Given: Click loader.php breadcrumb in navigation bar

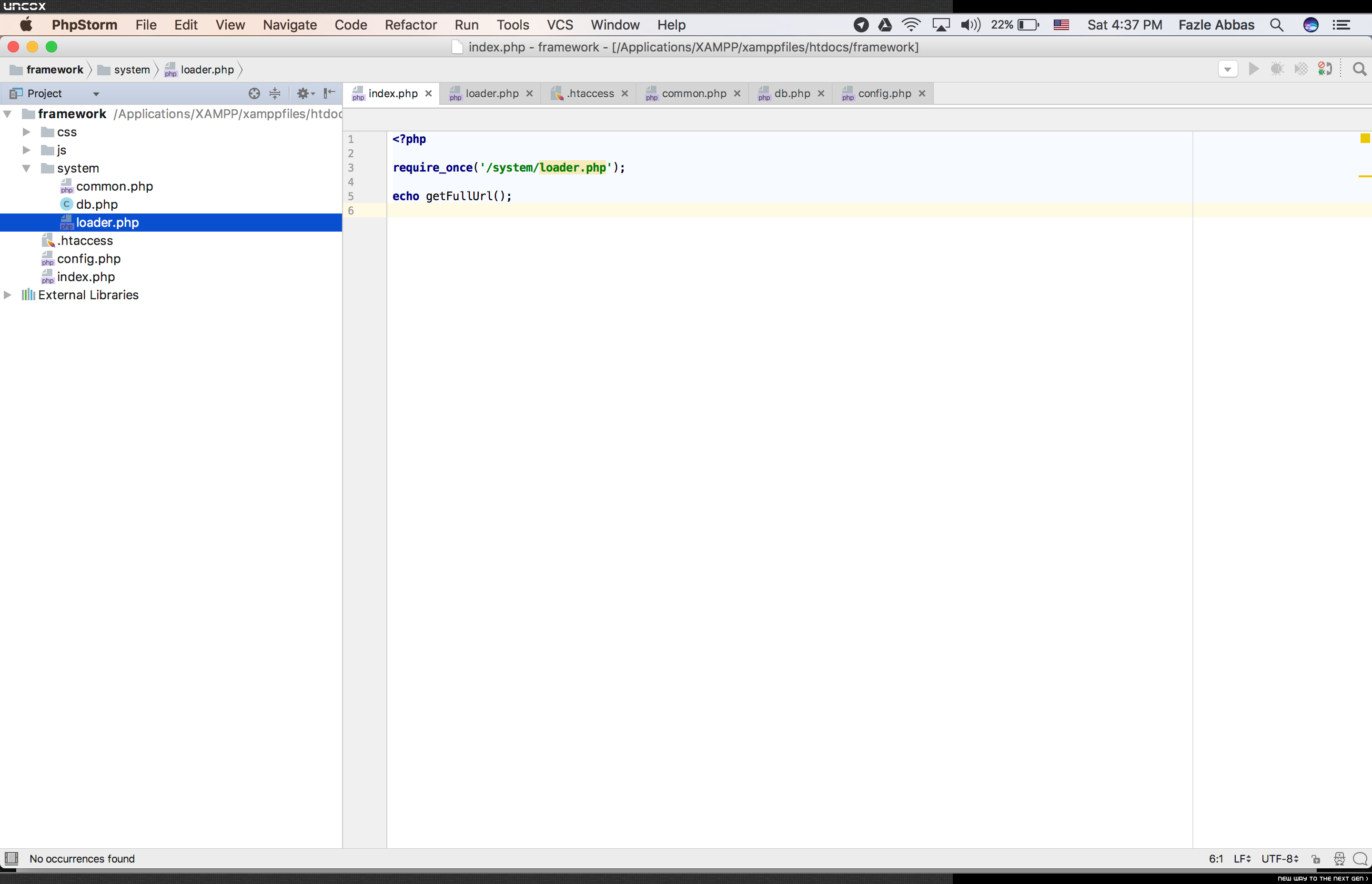Looking at the screenshot, I should coord(199,70).
